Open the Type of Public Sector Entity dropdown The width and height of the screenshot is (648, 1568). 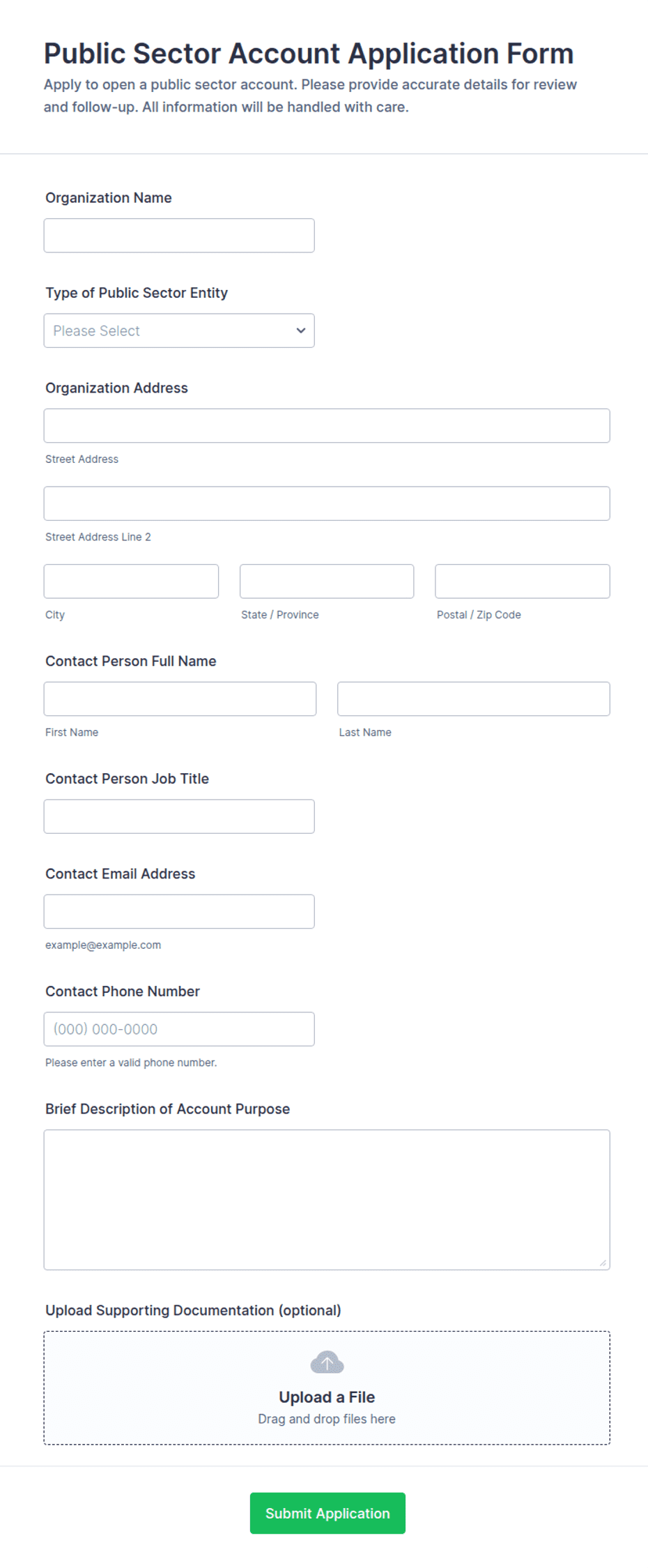point(179,330)
